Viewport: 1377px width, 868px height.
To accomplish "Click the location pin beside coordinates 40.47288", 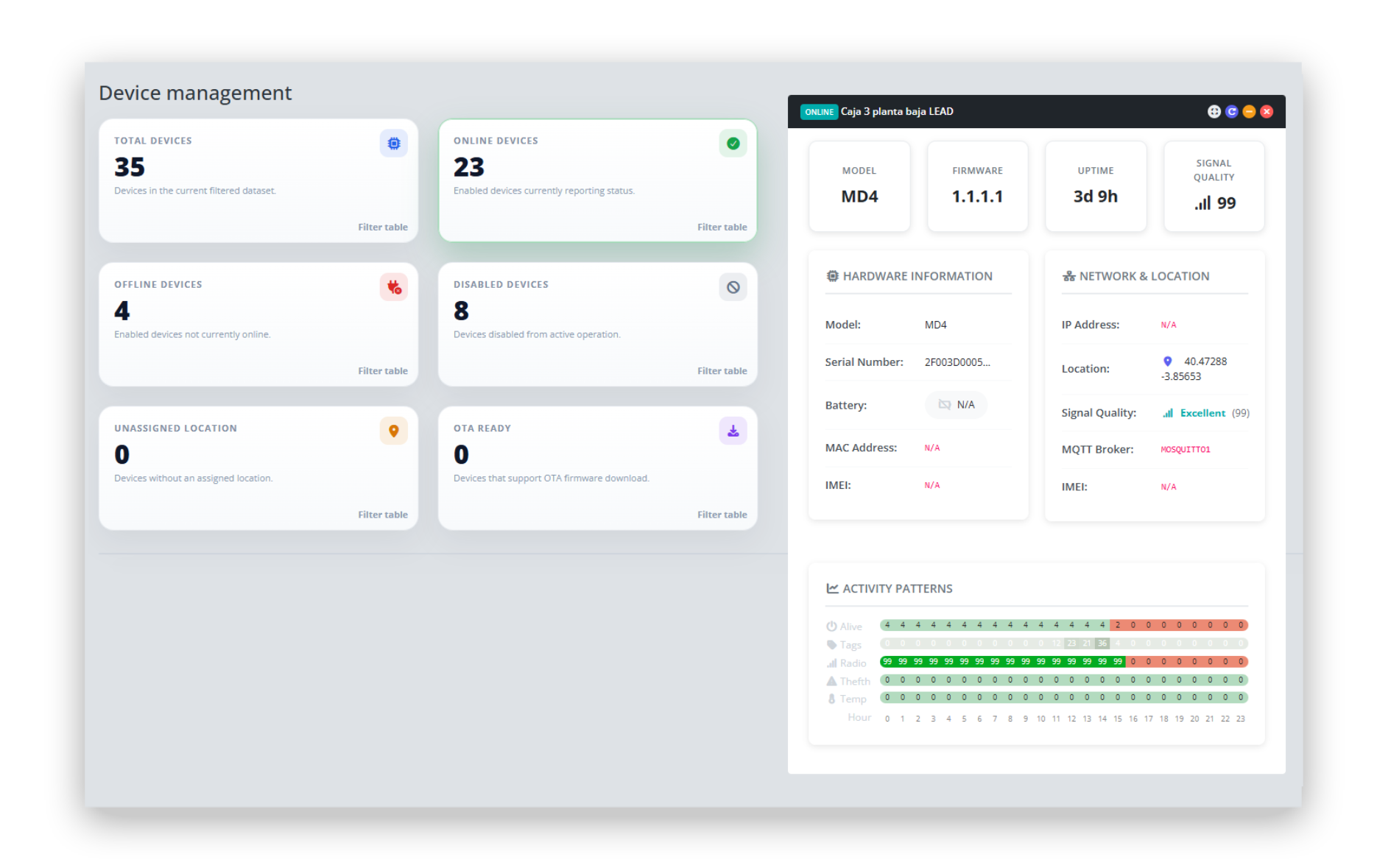I will pyautogui.click(x=1167, y=361).
